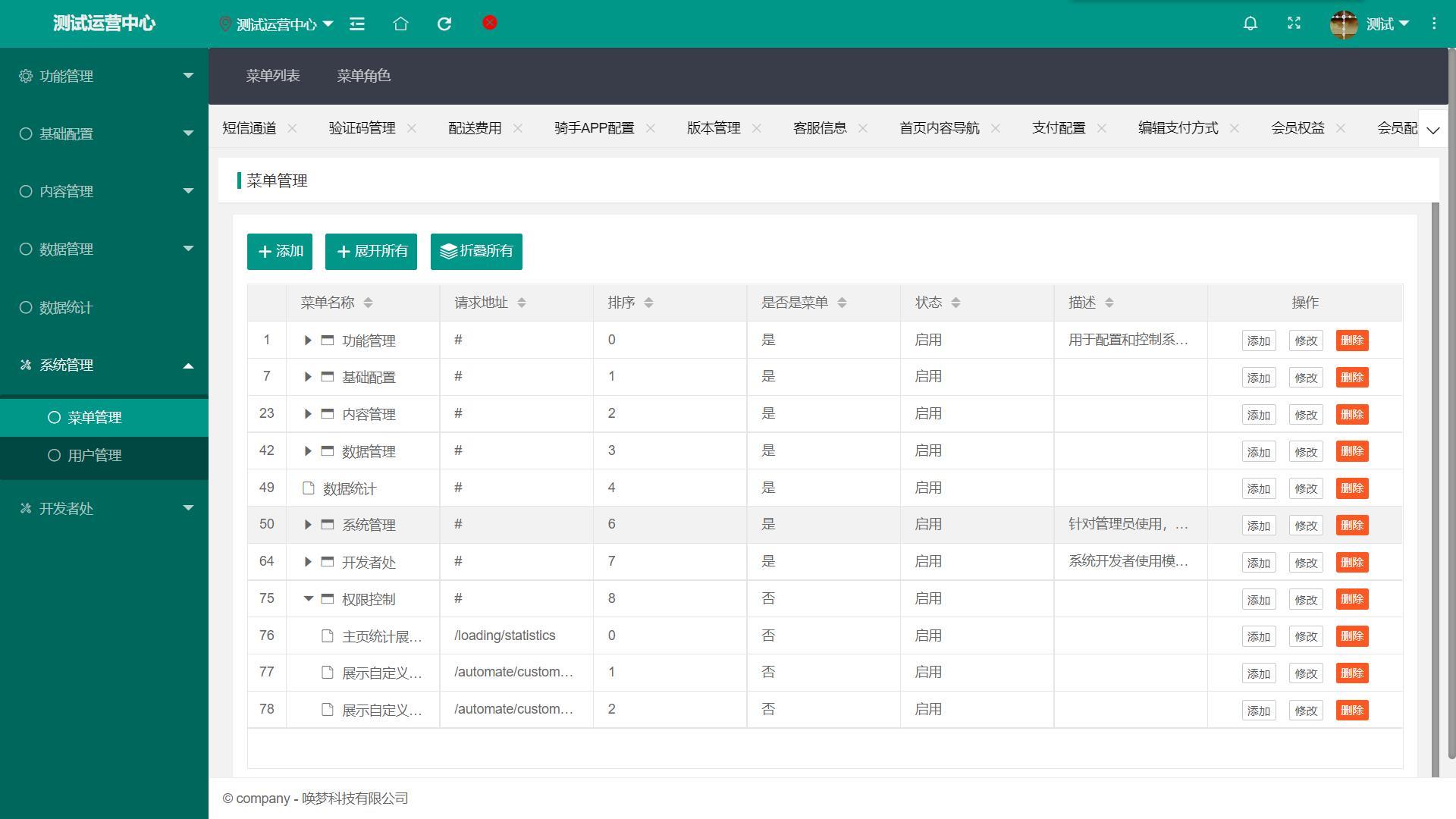This screenshot has height=819, width=1456.
Task: Click the notification bell icon
Action: [1251, 23]
